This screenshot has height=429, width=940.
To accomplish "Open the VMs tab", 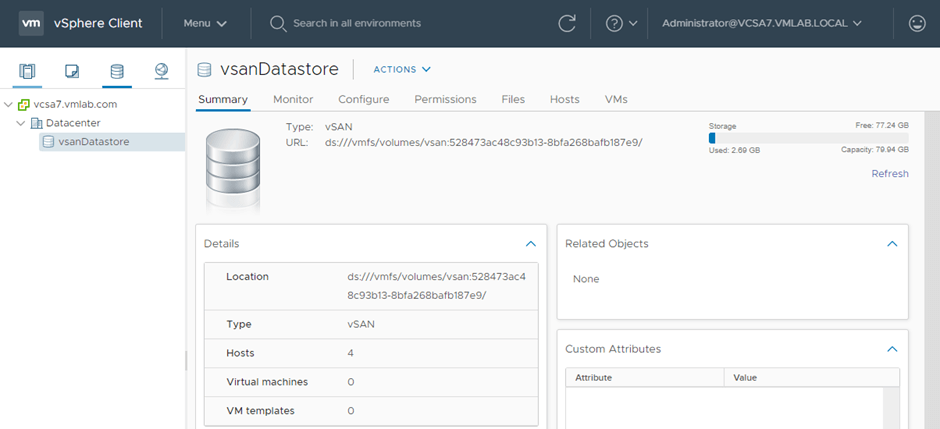I will 616,99.
